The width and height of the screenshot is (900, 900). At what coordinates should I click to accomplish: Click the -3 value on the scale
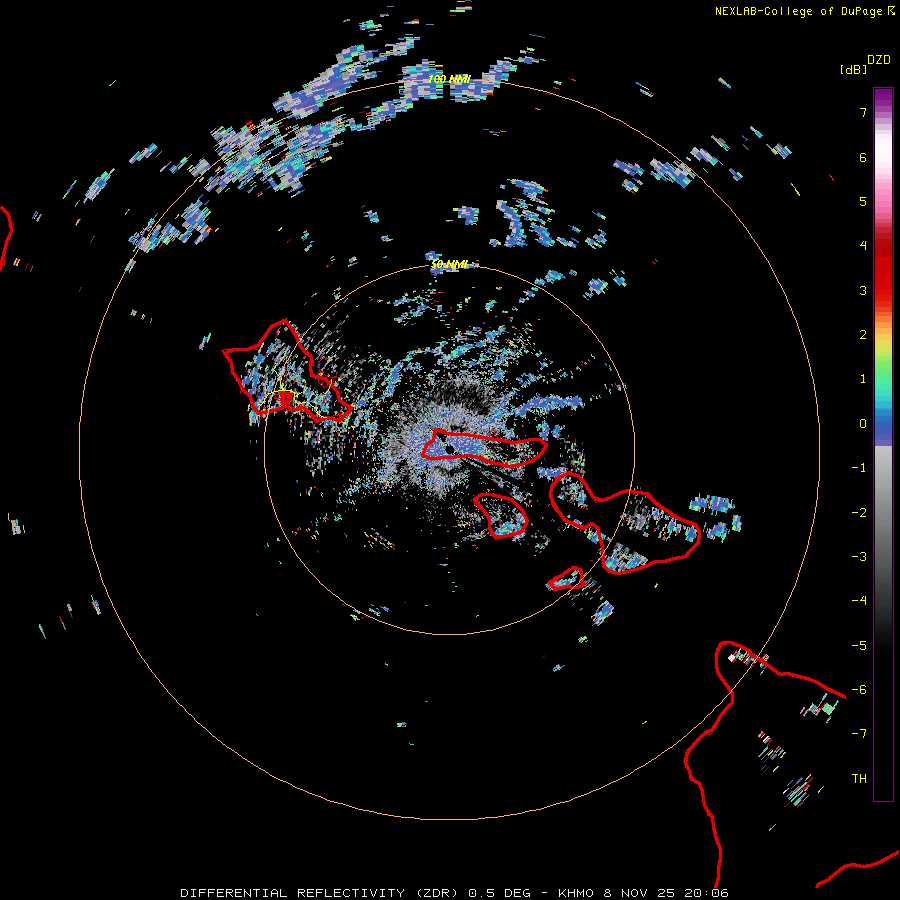[859, 557]
